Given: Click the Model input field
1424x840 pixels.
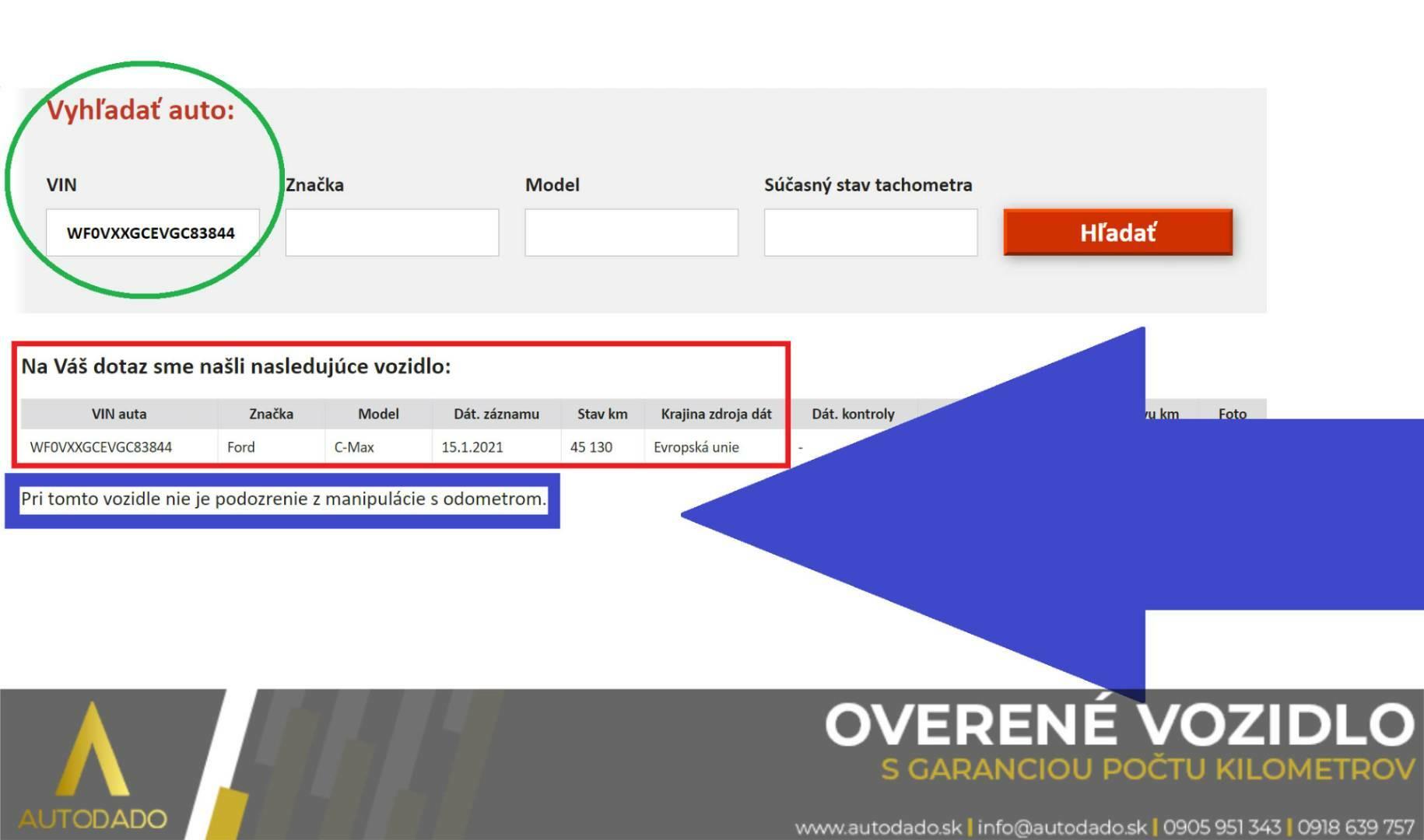Looking at the screenshot, I should pos(631,232).
